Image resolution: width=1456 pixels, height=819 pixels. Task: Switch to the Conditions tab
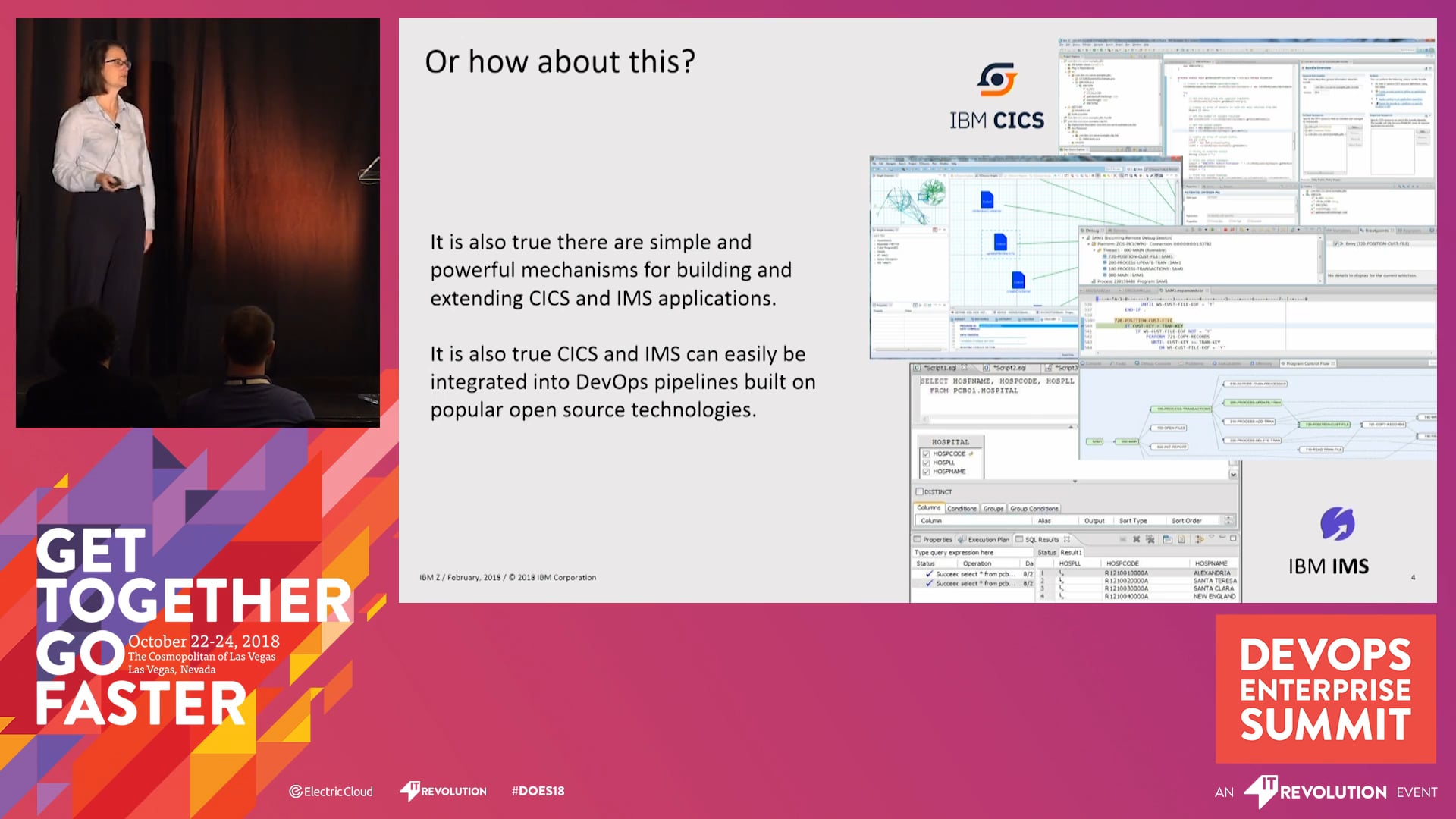coord(962,508)
